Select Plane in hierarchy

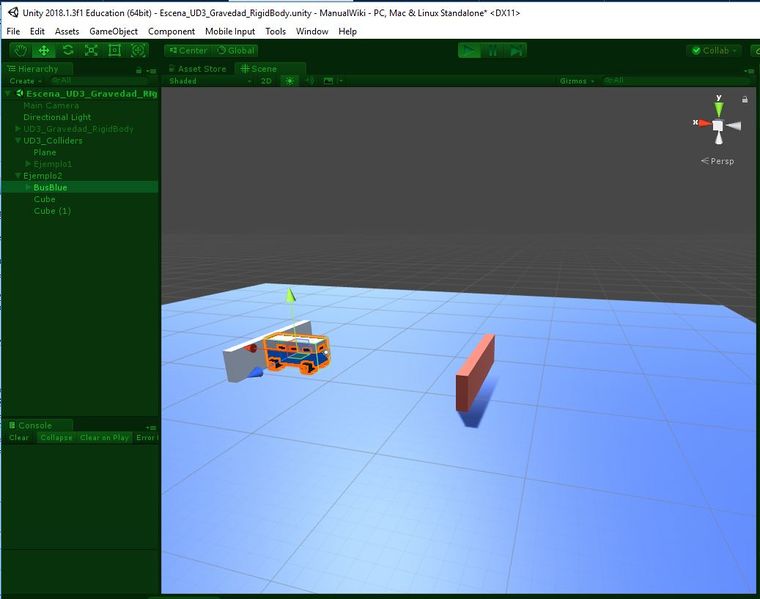click(x=45, y=152)
